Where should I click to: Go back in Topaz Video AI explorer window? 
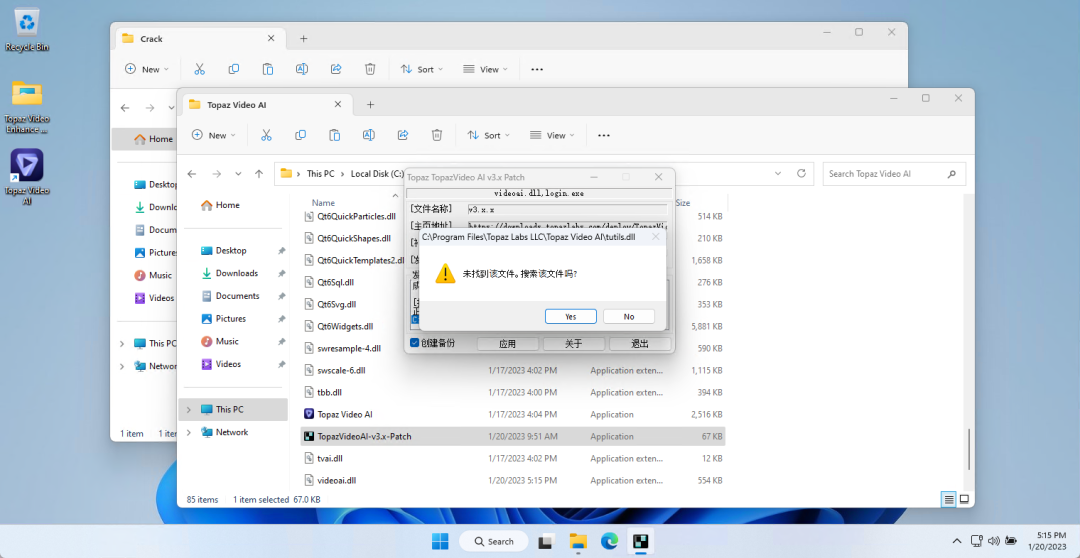pyautogui.click(x=192, y=174)
